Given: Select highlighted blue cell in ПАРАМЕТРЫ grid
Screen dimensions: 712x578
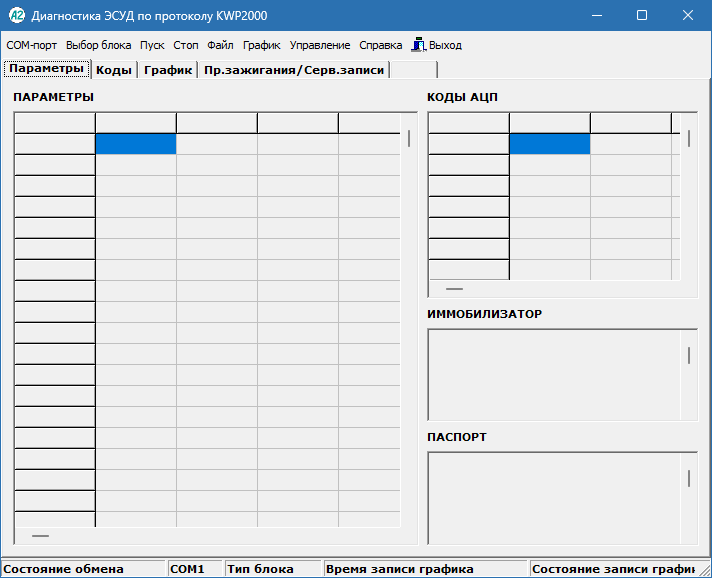Looking at the screenshot, I should point(136,144).
